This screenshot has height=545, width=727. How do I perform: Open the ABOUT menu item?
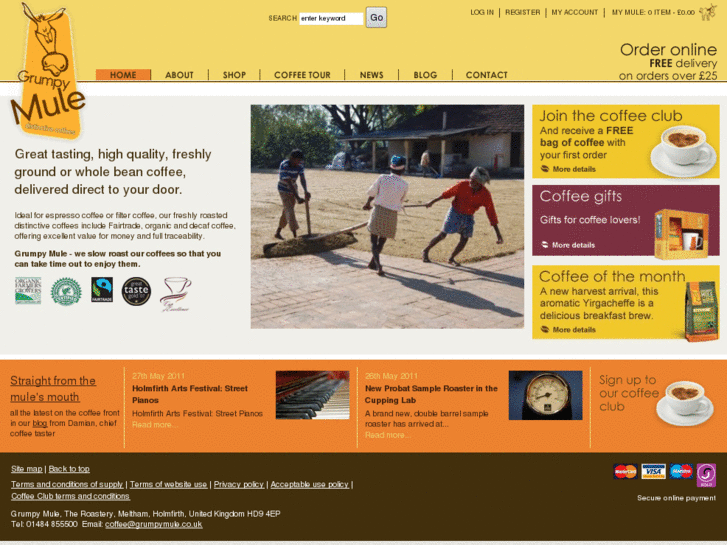coord(179,75)
